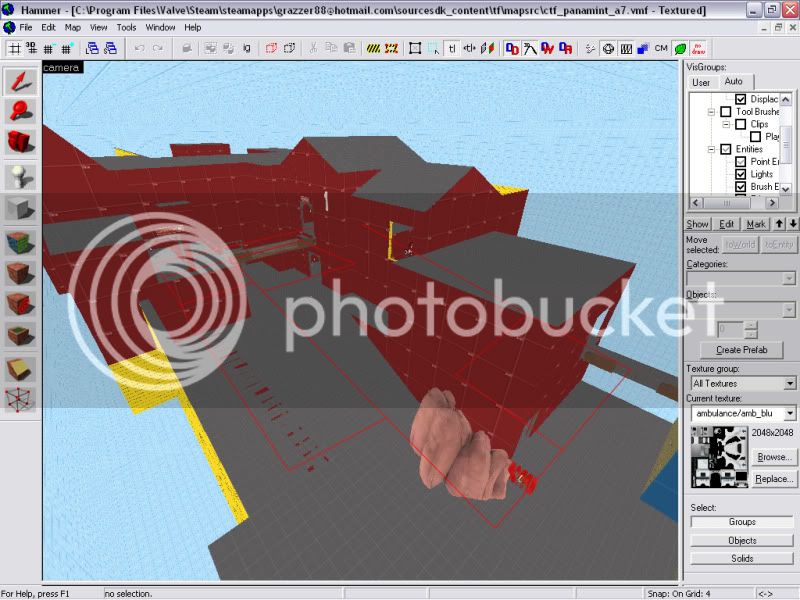The height and width of the screenshot is (600, 800).
Task: Click the Group selection icon
Action: 210,48
